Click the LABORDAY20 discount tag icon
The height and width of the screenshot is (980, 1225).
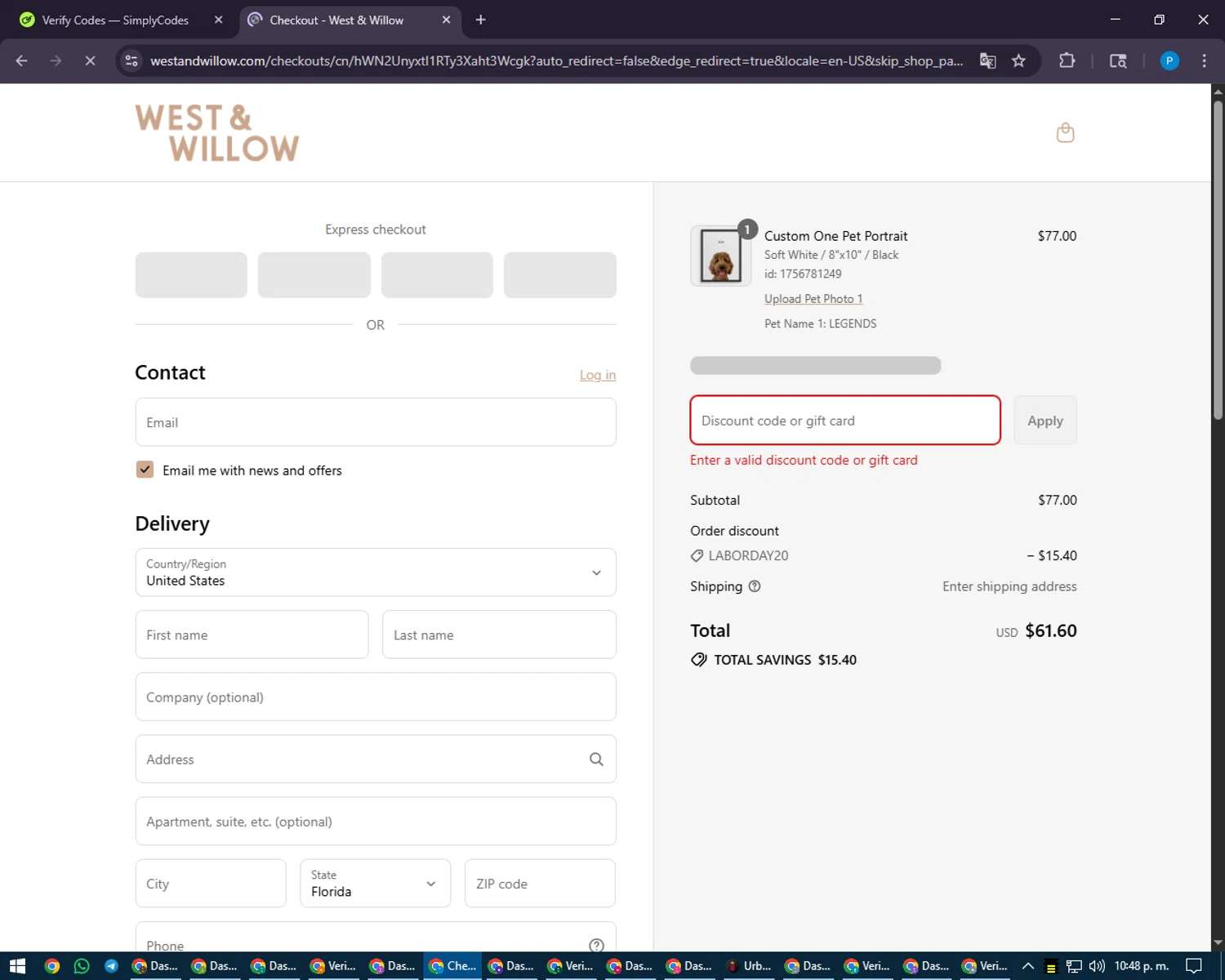697,556
